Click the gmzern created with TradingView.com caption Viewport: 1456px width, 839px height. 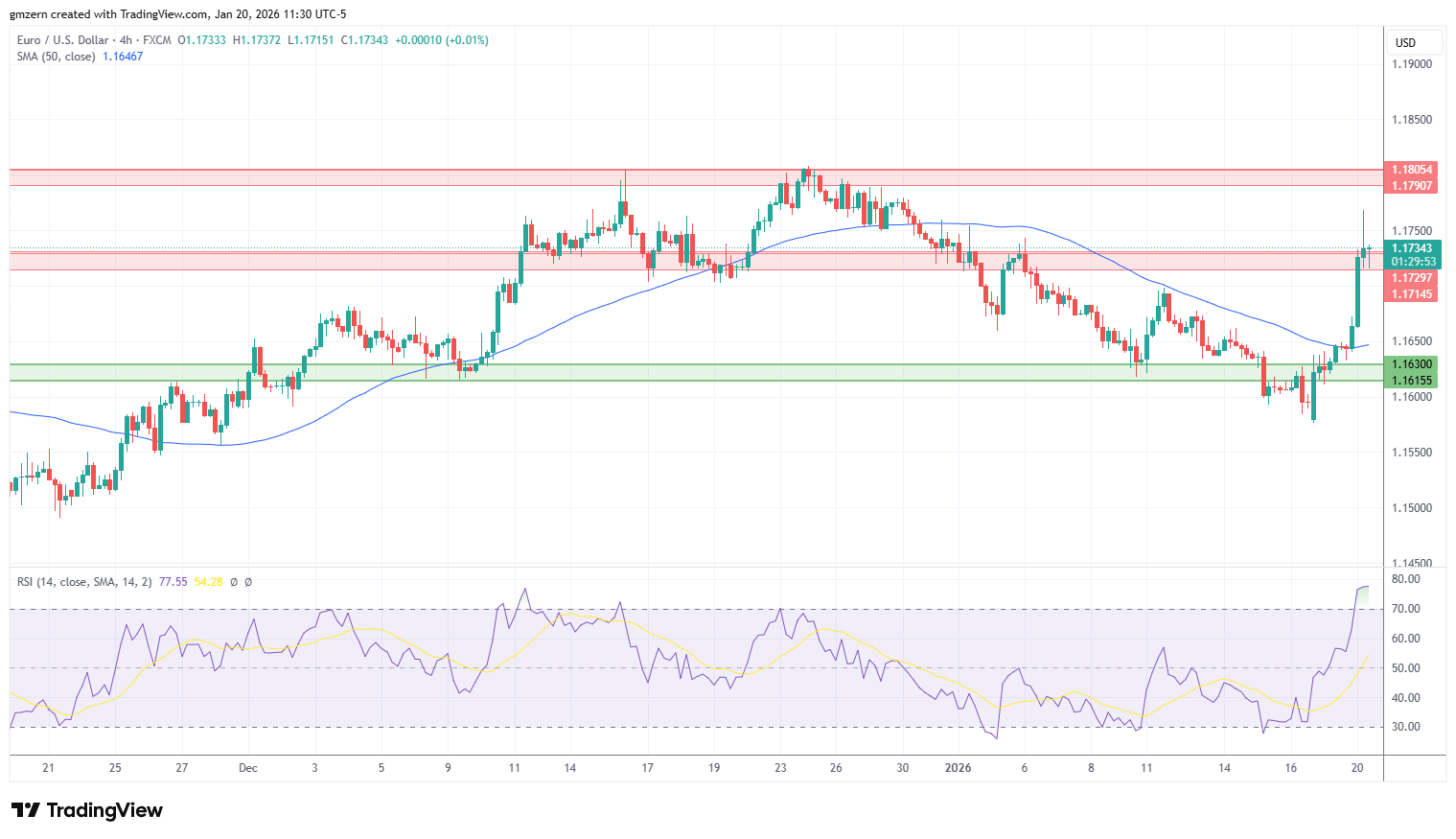pos(178,14)
